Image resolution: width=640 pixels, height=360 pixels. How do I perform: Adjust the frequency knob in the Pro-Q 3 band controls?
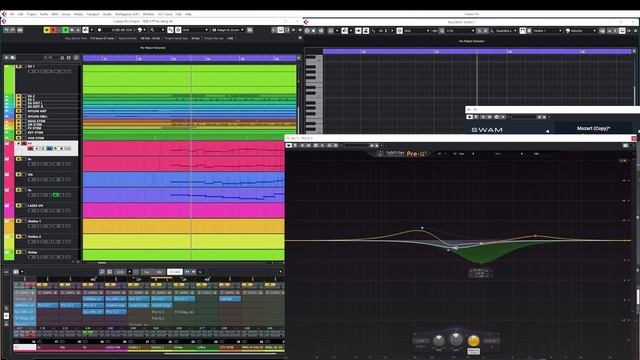coord(439,340)
